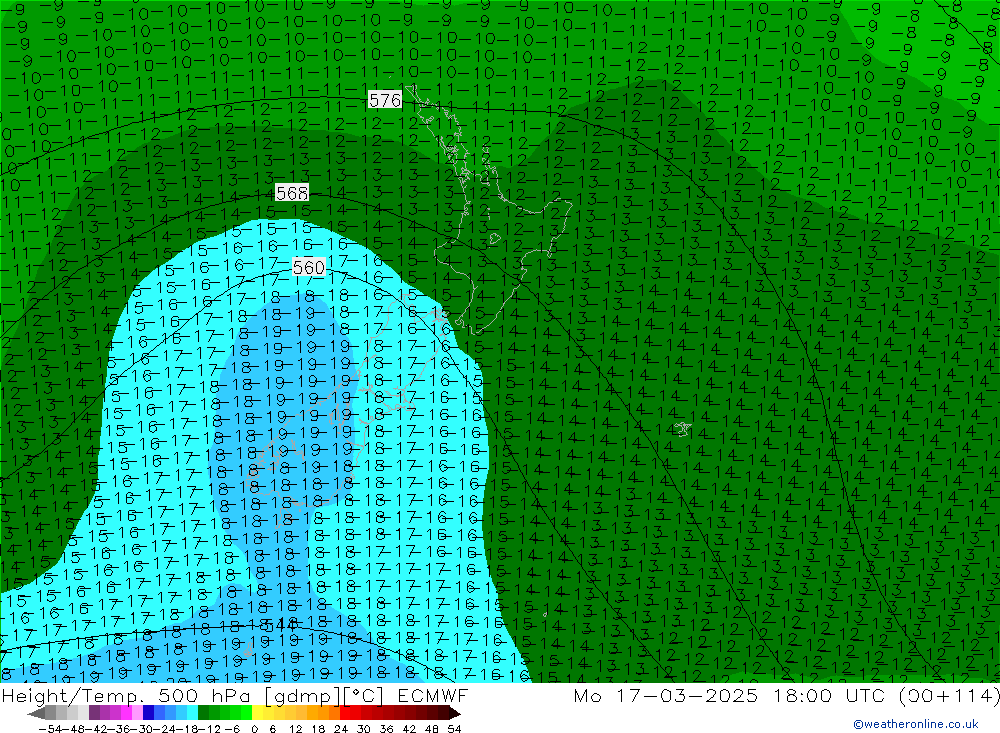The width and height of the screenshot is (1000, 733).
Task: Select the purple swatch at -42 on legend
Action: pos(94,713)
